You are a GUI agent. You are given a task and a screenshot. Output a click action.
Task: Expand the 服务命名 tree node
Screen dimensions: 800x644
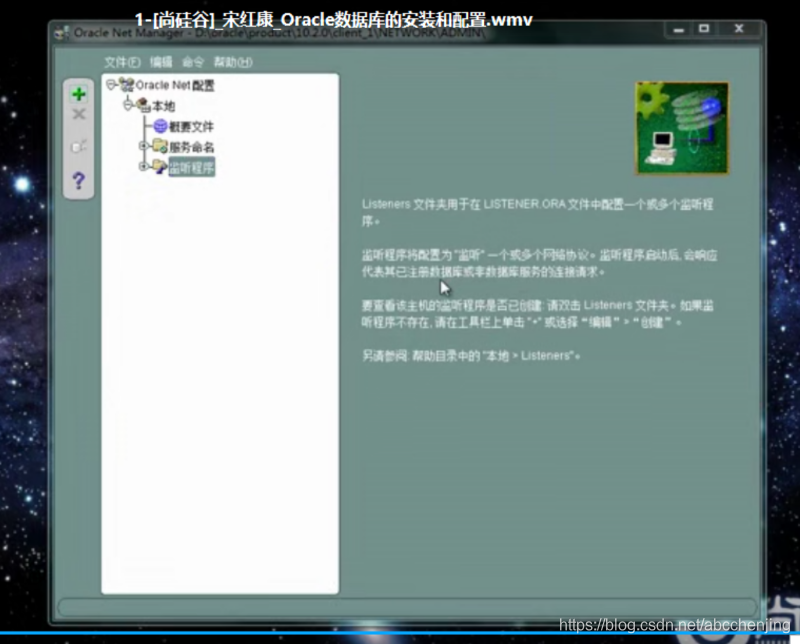click(x=143, y=146)
